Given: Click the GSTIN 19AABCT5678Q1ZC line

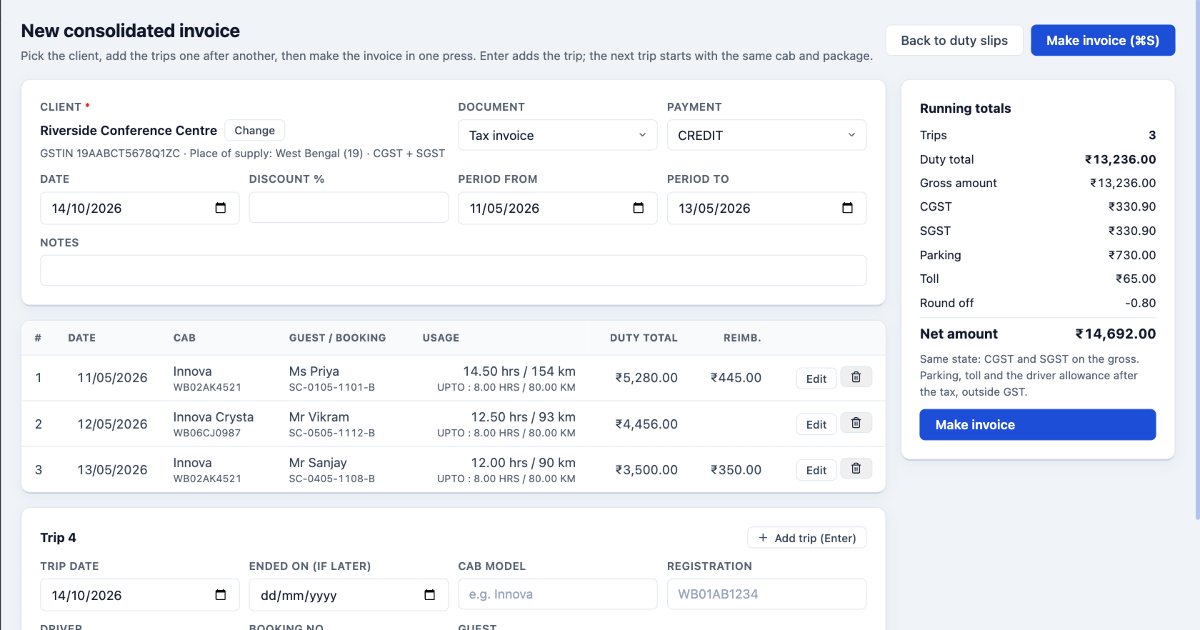Looking at the screenshot, I should point(242,153).
